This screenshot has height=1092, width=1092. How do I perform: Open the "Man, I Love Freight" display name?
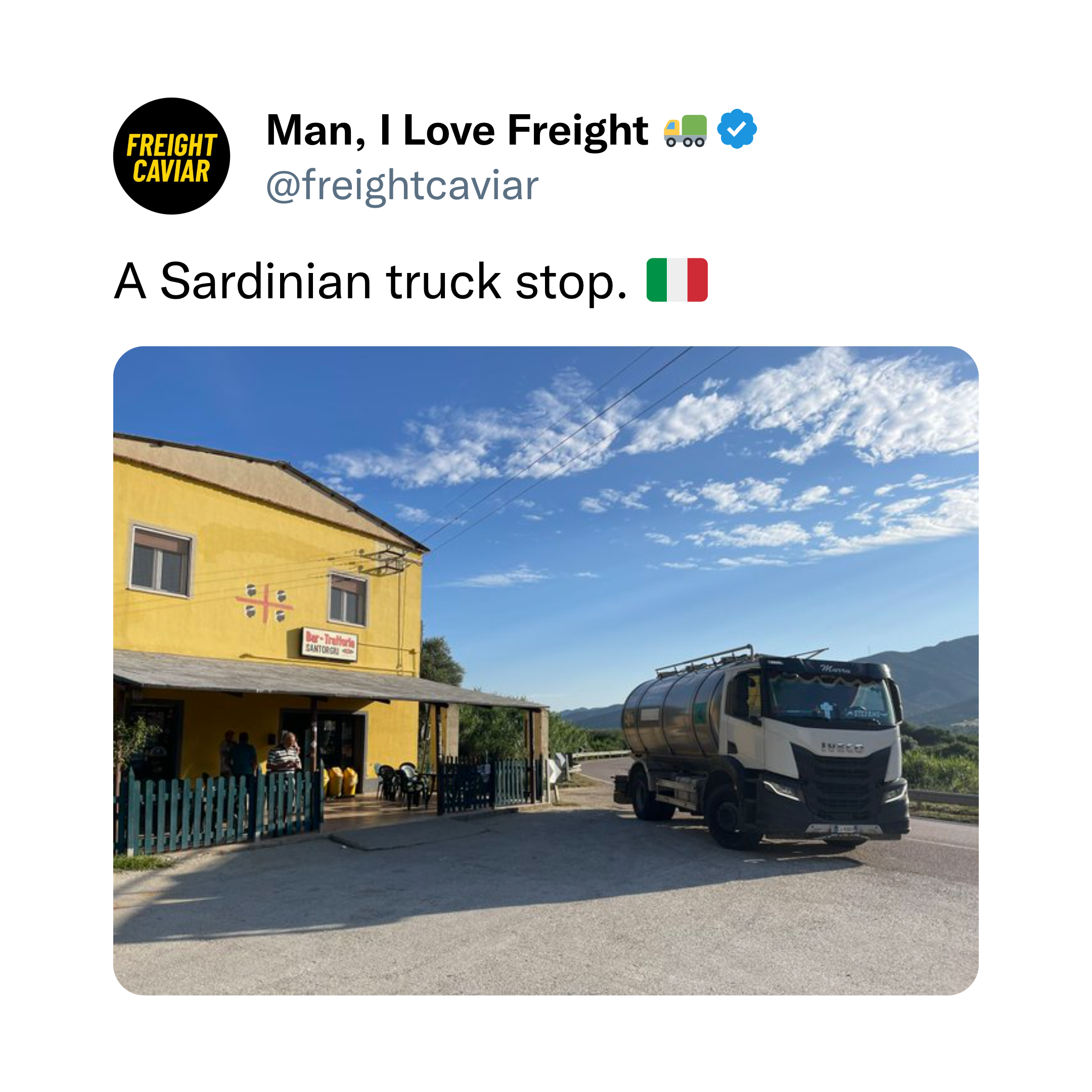(x=457, y=130)
